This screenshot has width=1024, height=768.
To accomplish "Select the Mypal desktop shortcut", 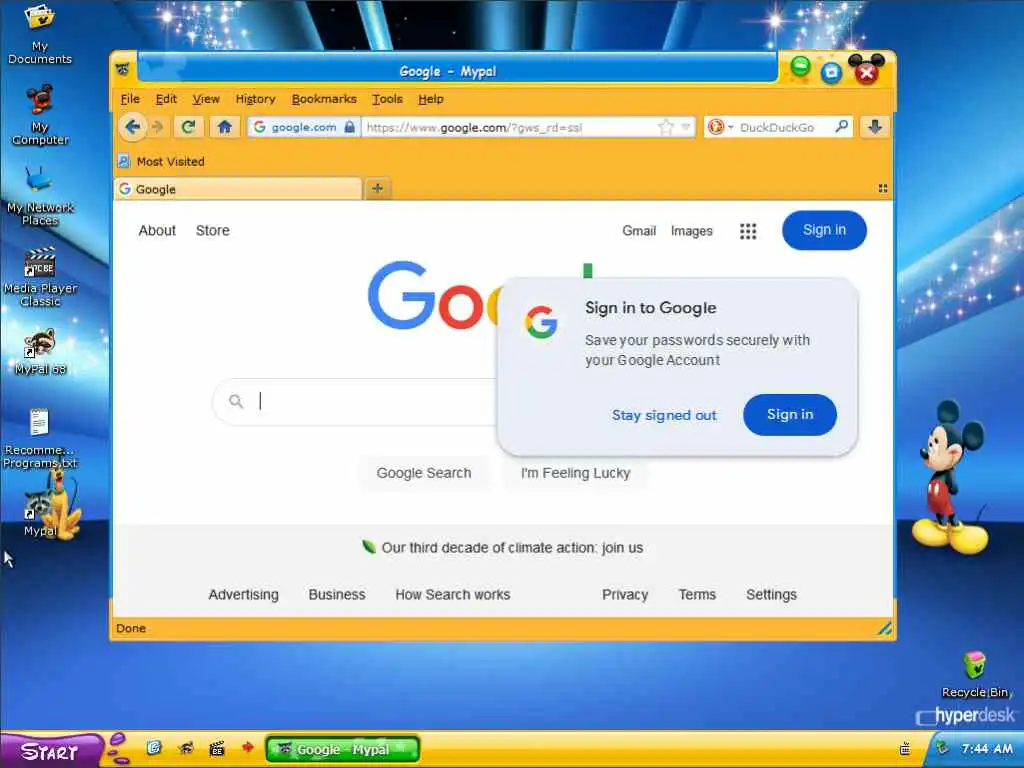I will (40, 513).
